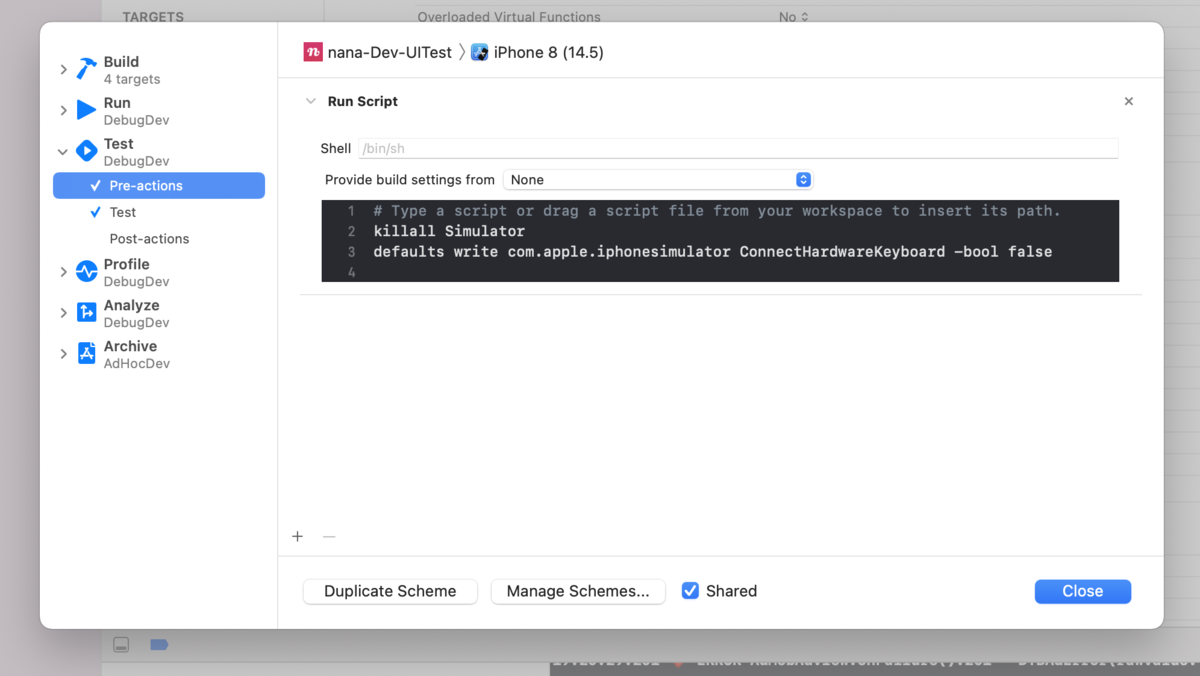The width and height of the screenshot is (1200, 676).
Task: Click the Analyze icon
Action: 87,313
